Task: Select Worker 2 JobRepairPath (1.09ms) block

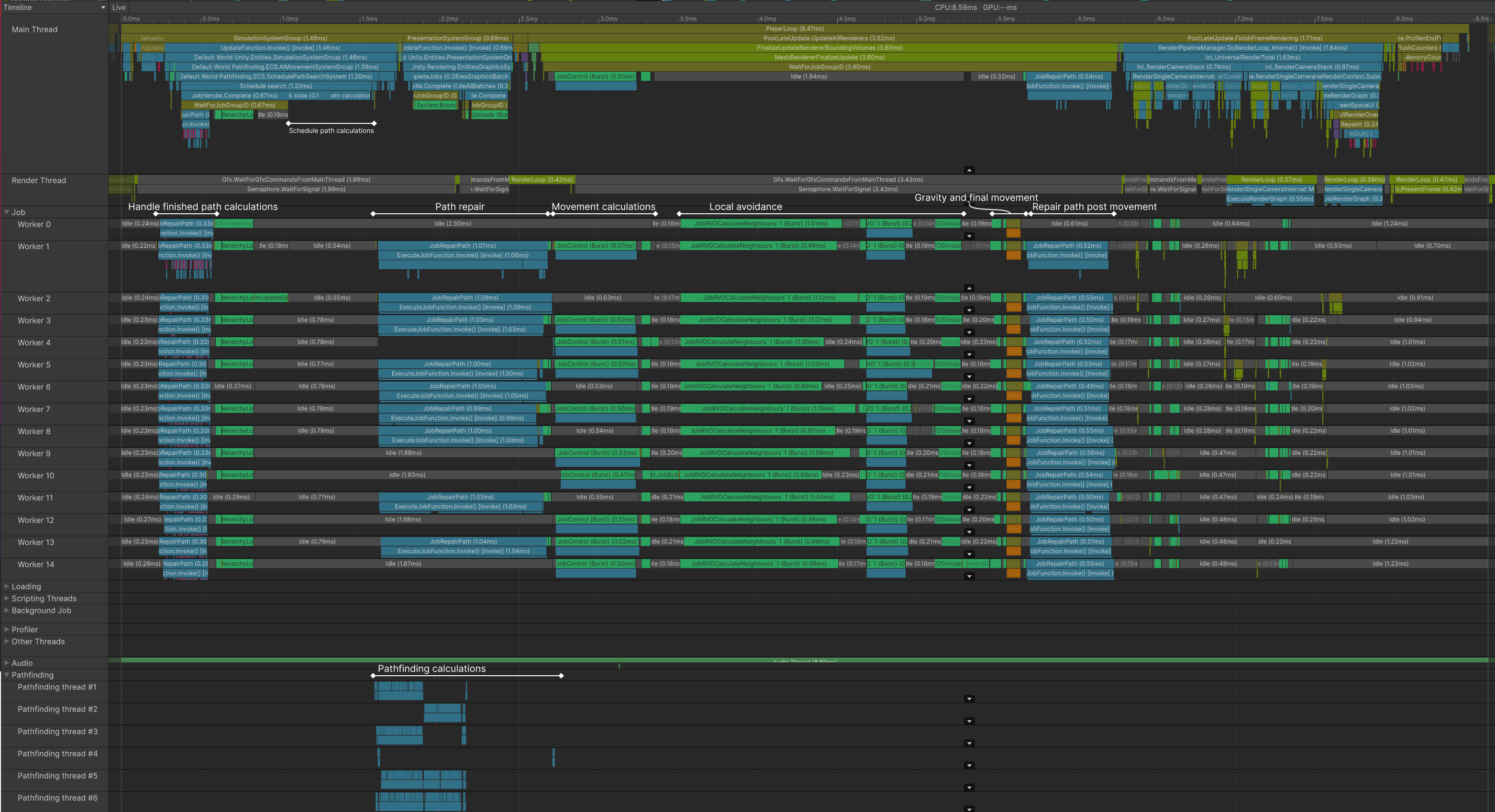Action: pos(464,297)
